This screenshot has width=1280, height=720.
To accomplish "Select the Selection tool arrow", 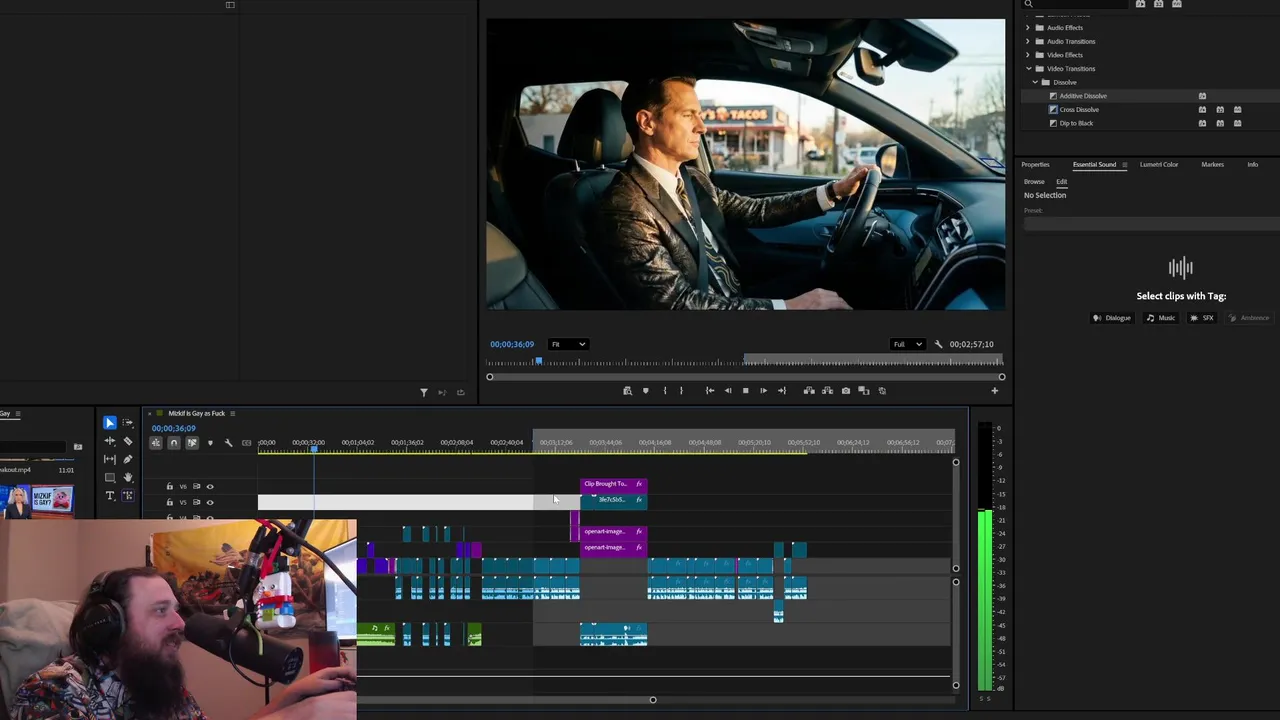I will pyautogui.click(x=110, y=423).
